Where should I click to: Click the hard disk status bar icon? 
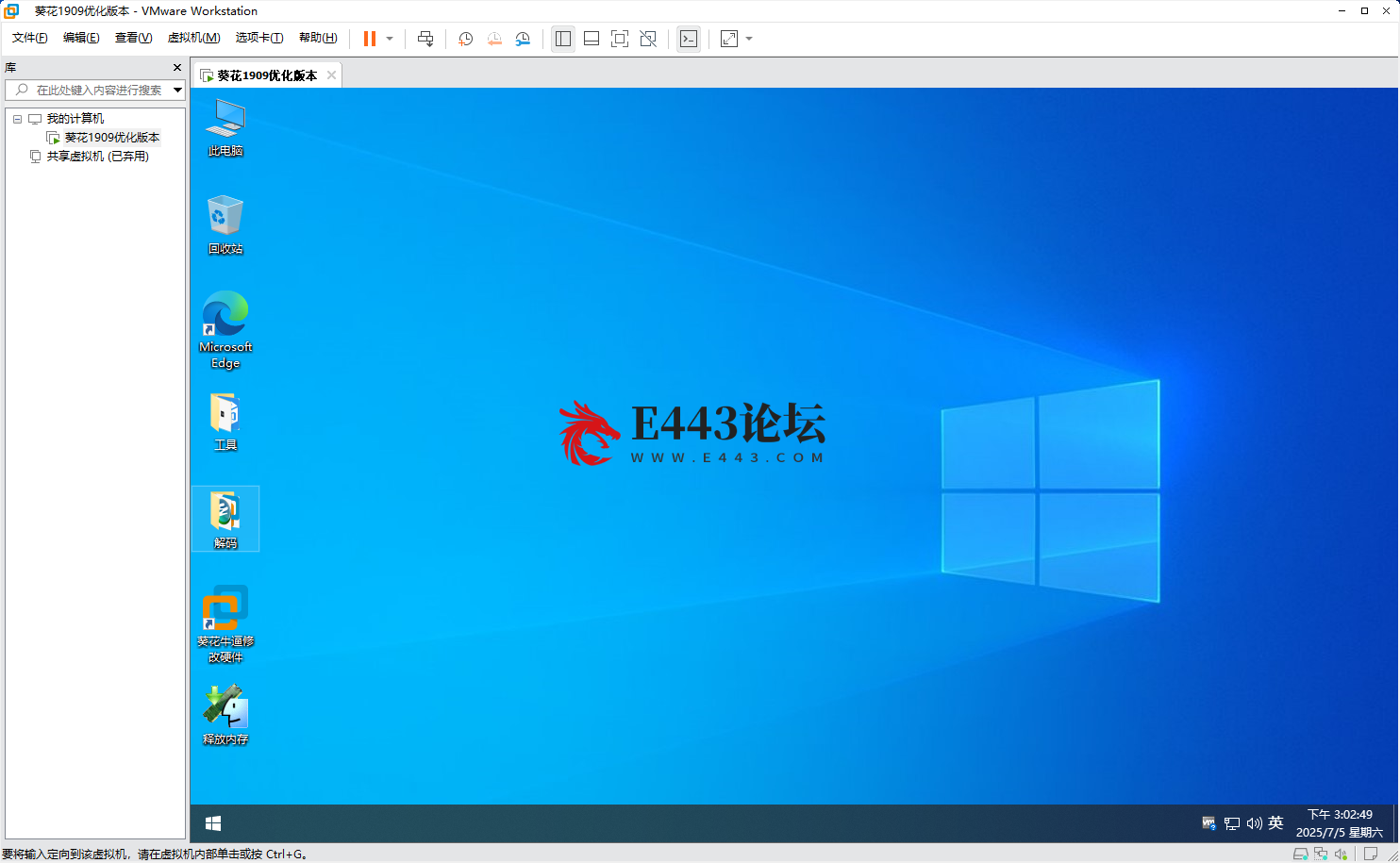(x=1301, y=854)
